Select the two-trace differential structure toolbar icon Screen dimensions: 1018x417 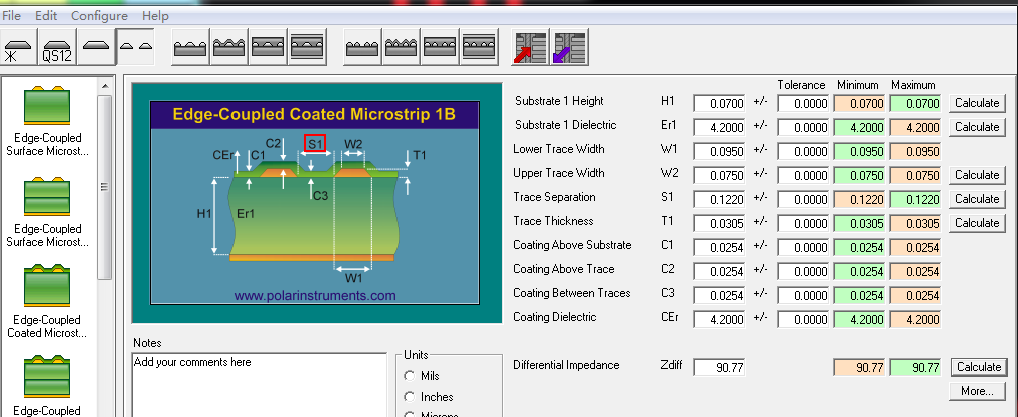[x=135, y=48]
